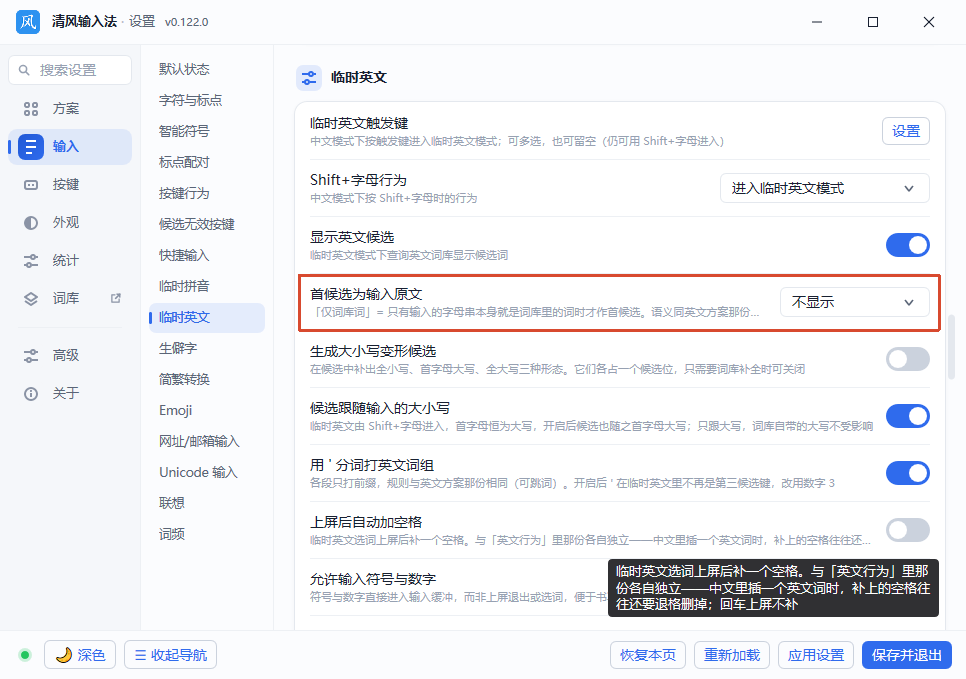Screen dimensions: 966x679
Task: Focus the 搜索设置 search field
Action: 70,70
